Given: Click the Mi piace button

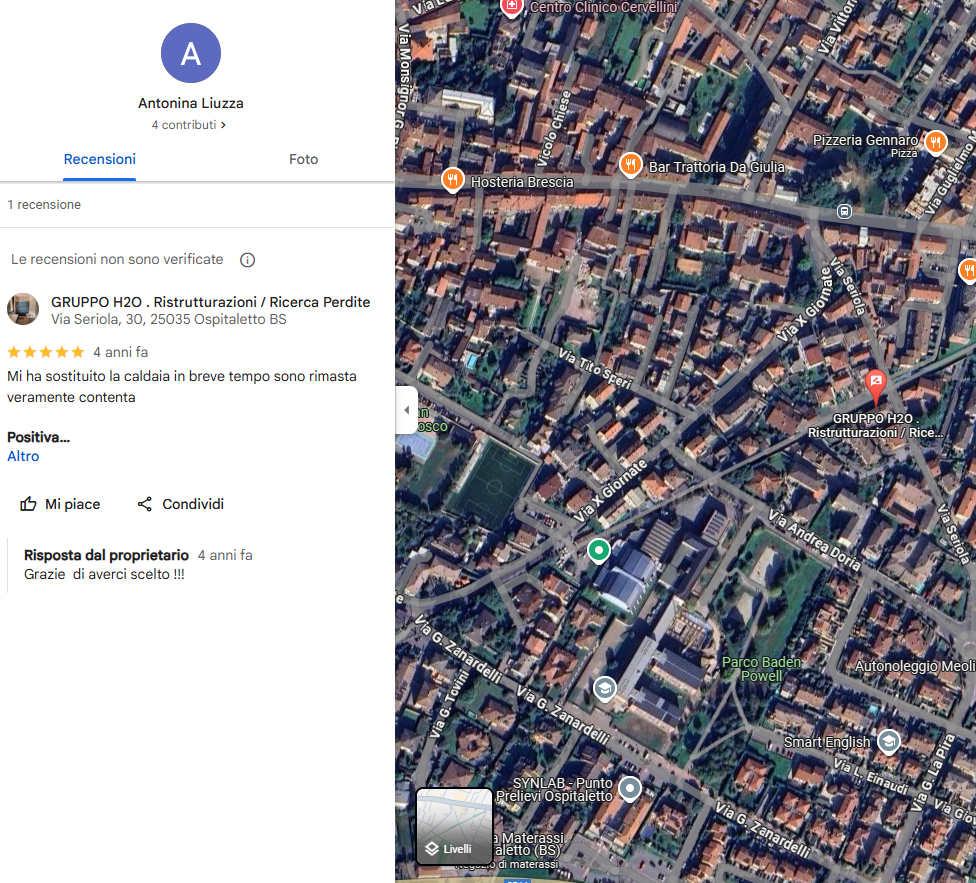Looking at the screenshot, I should point(60,504).
